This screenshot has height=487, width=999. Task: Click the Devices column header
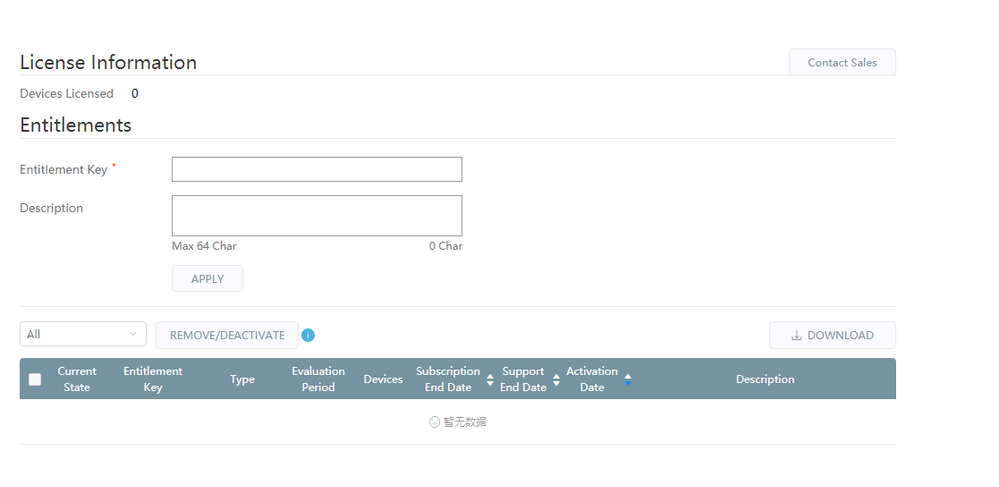coord(383,379)
